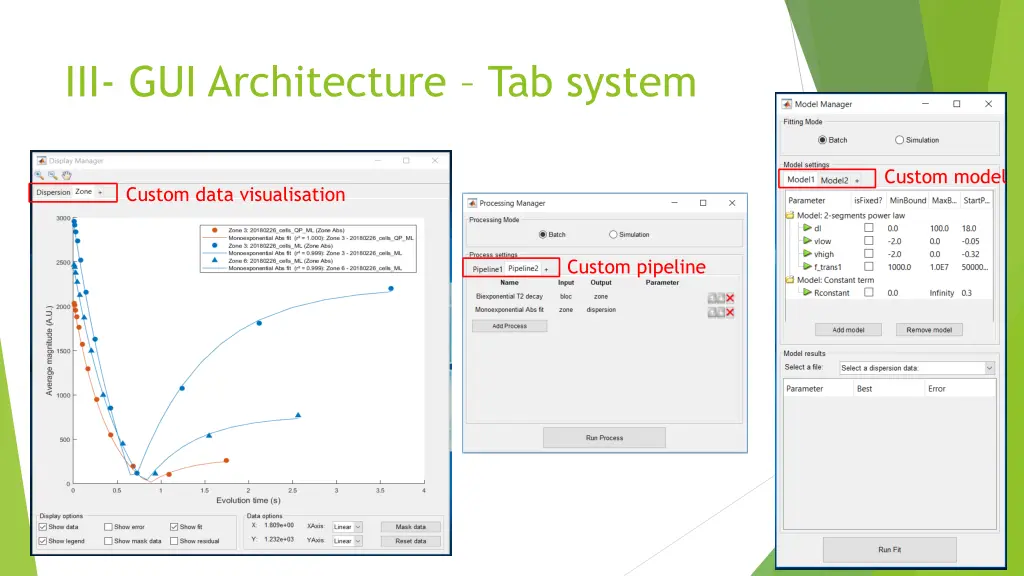Remove the Monoexponential Abs fit process
The height and width of the screenshot is (576, 1024).
730,312
